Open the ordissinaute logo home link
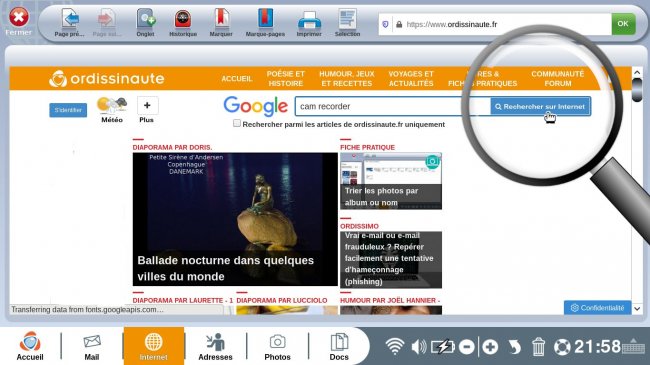Screen dimensions: 650x365 [x=107, y=78]
